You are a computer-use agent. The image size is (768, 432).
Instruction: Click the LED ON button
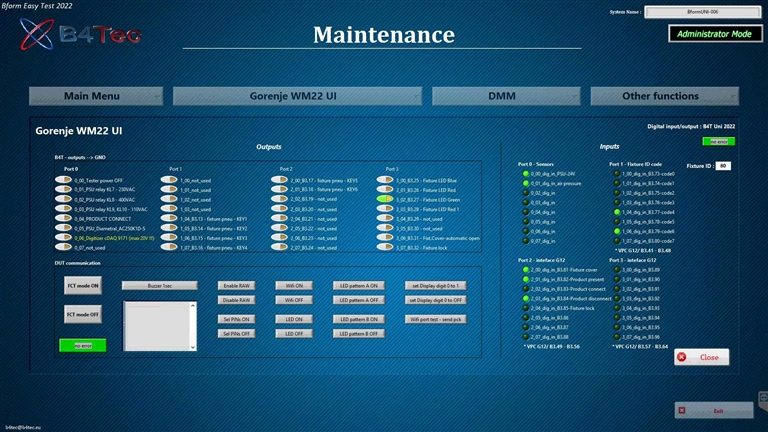tap(294, 319)
